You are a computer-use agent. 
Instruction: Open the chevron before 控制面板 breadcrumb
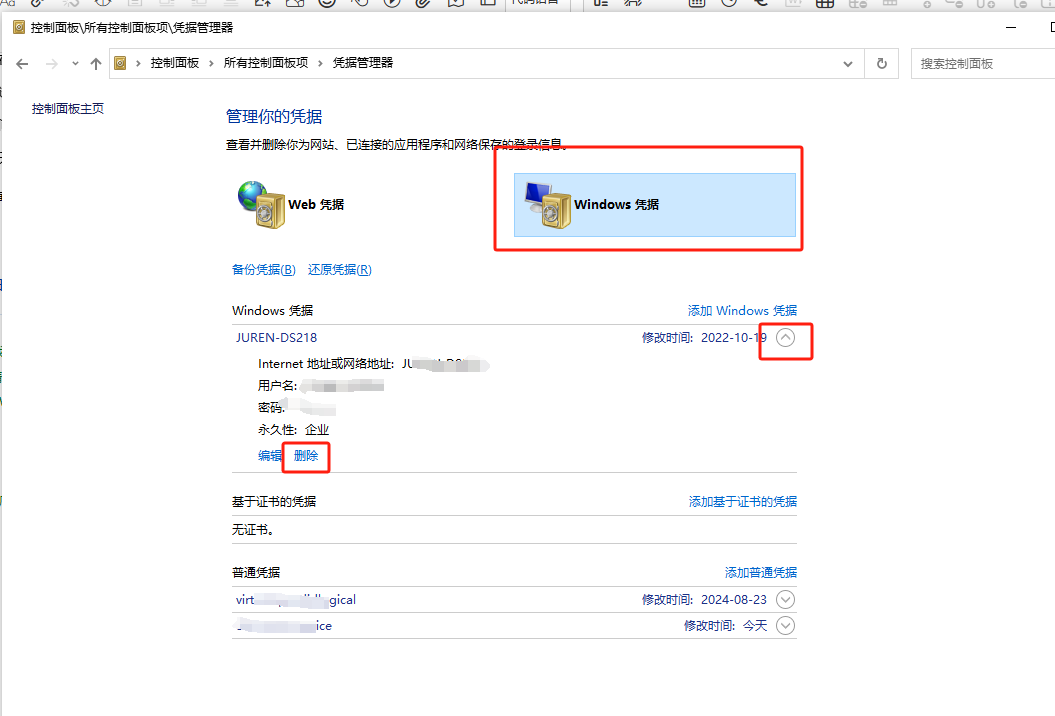tap(138, 63)
